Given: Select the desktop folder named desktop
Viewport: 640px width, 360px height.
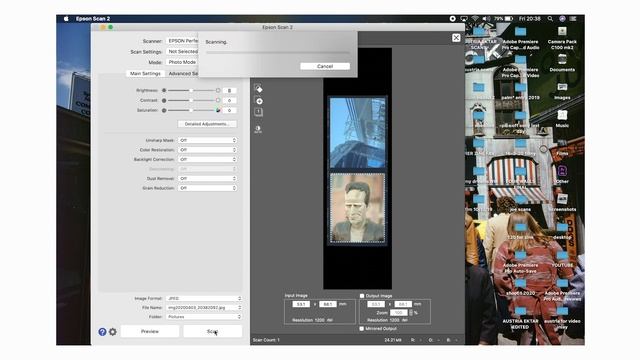Looking at the screenshot, I should pyautogui.click(x=562, y=231).
